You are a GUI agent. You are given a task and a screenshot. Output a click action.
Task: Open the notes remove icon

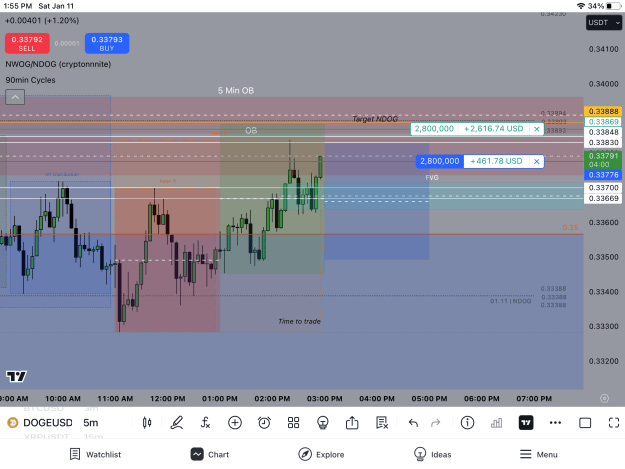pos(381,423)
